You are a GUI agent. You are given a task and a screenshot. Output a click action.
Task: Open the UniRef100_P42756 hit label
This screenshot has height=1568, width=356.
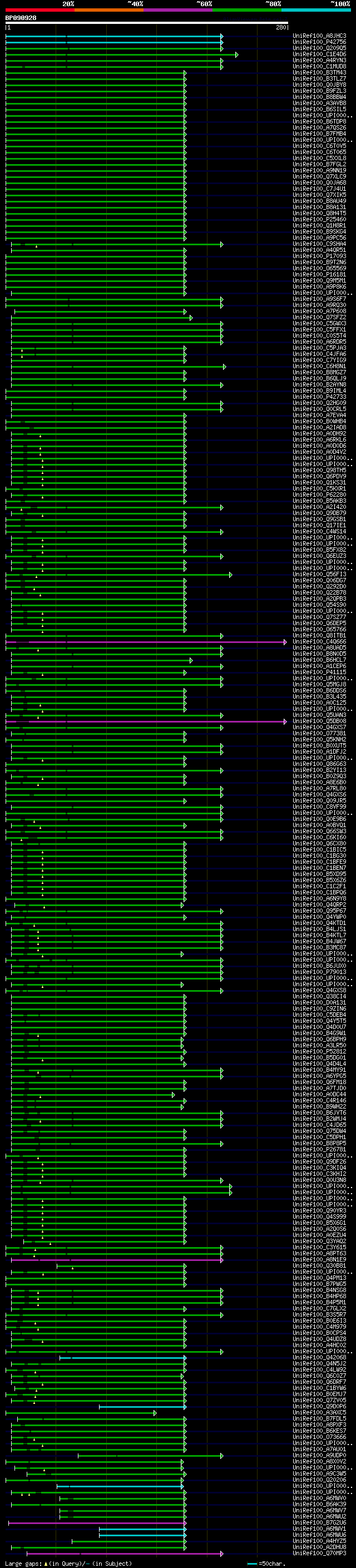coord(319,42)
